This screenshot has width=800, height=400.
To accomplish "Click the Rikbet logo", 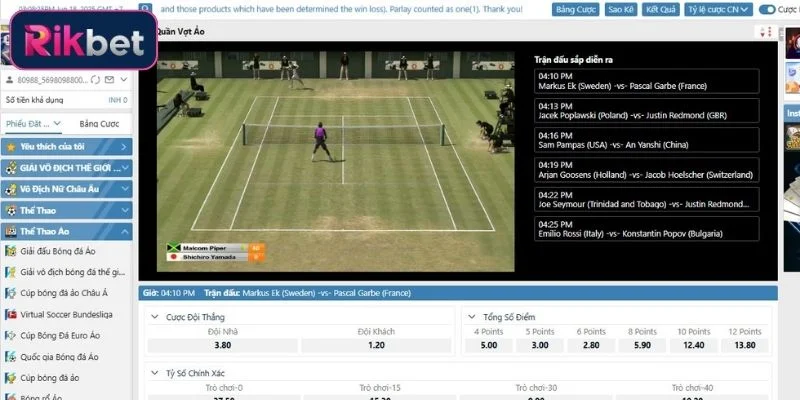I will point(78,40).
